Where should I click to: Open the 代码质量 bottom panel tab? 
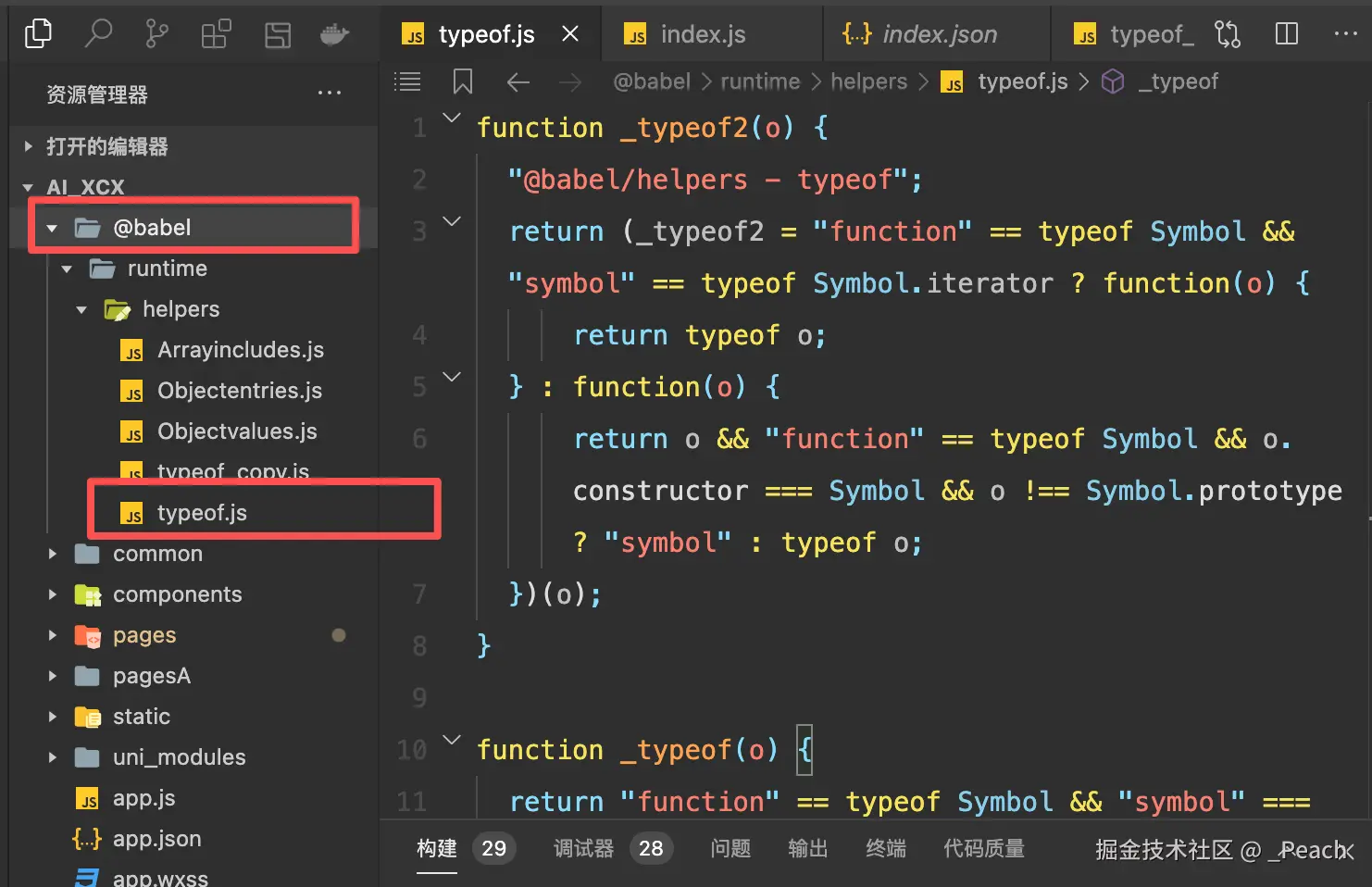click(x=984, y=848)
